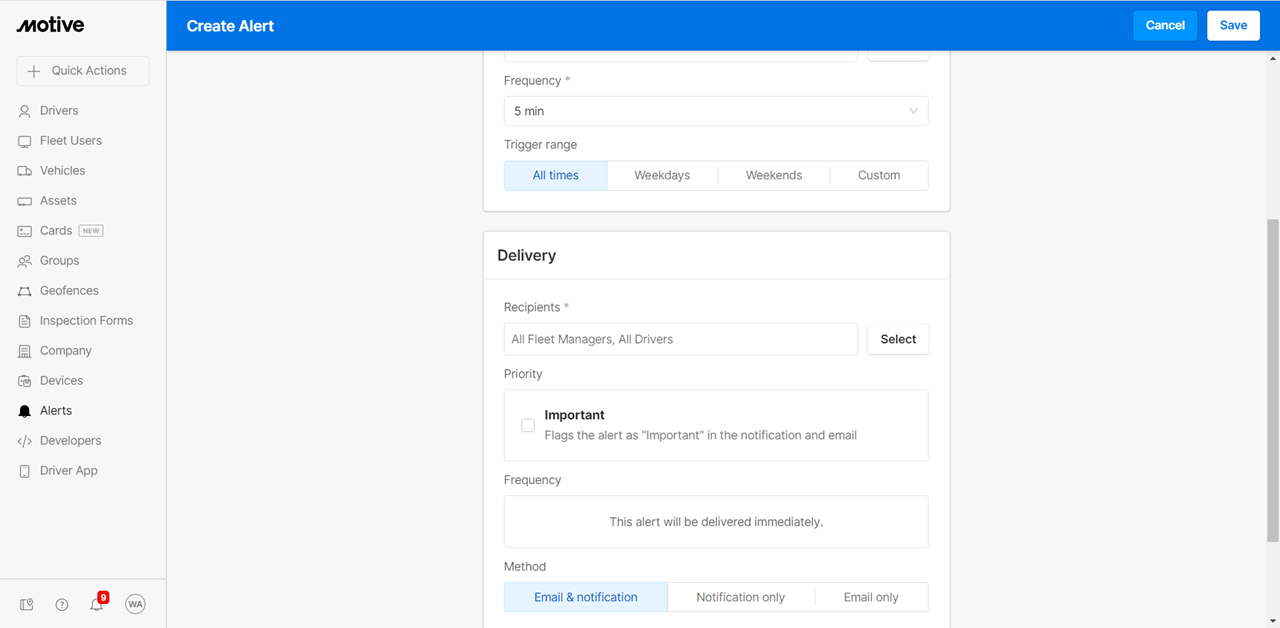Click the Trigger range label

pyautogui.click(x=540, y=145)
